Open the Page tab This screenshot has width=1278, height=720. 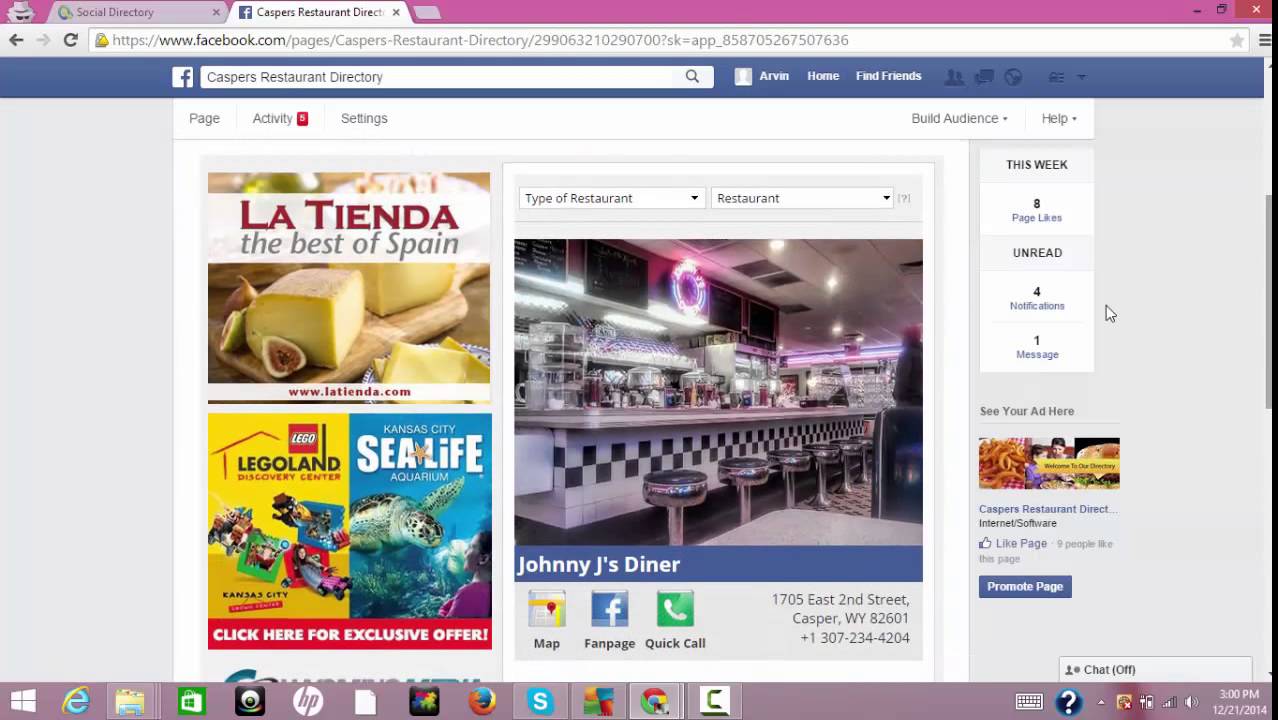(204, 118)
